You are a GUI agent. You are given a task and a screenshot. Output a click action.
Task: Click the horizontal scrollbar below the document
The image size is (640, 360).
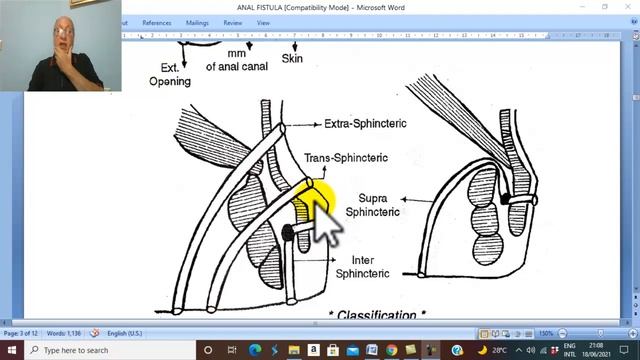(315, 323)
